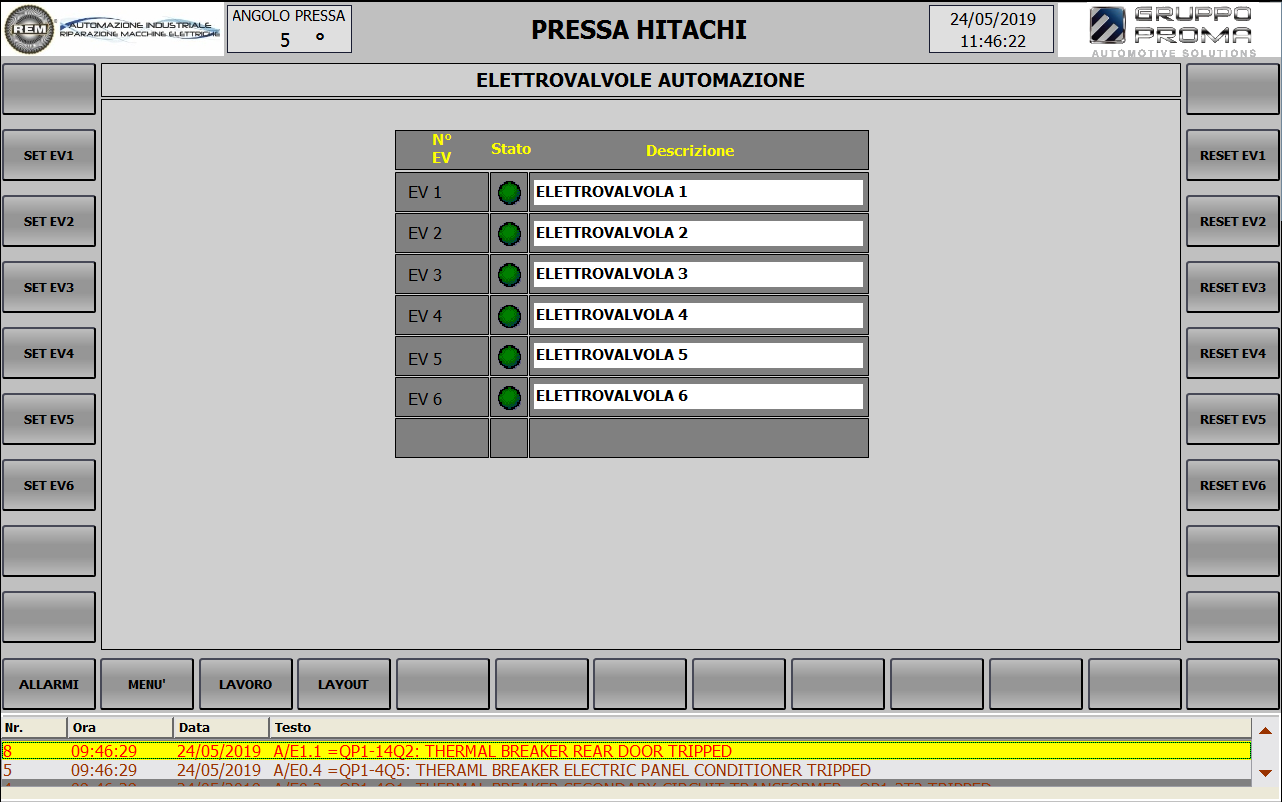The width and height of the screenshot is (1282, 802).
Task: Click the EV 6 status LED
Action: (x=509, y=397)
